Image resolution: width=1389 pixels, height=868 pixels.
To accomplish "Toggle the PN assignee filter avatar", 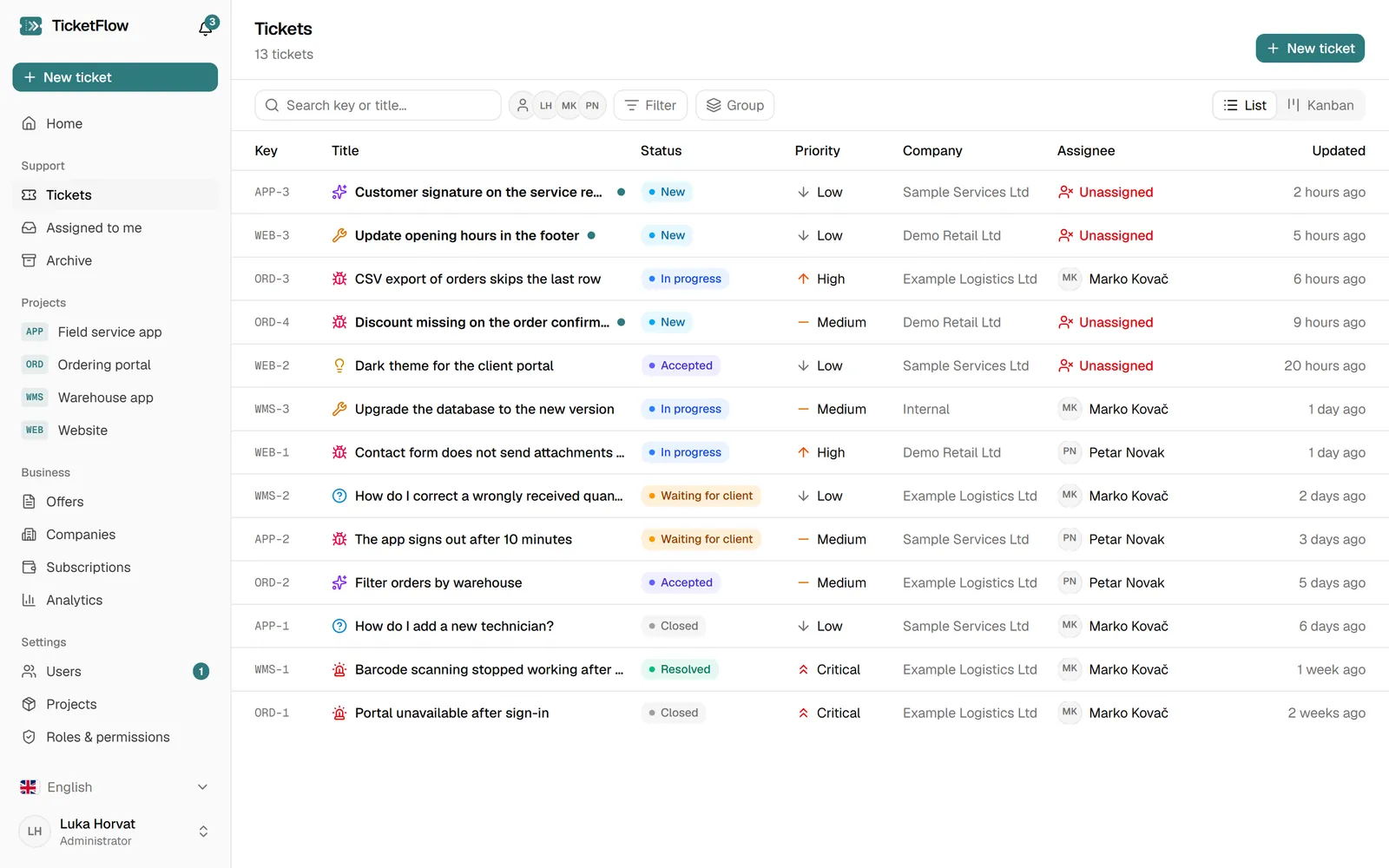I will [592, 105].
